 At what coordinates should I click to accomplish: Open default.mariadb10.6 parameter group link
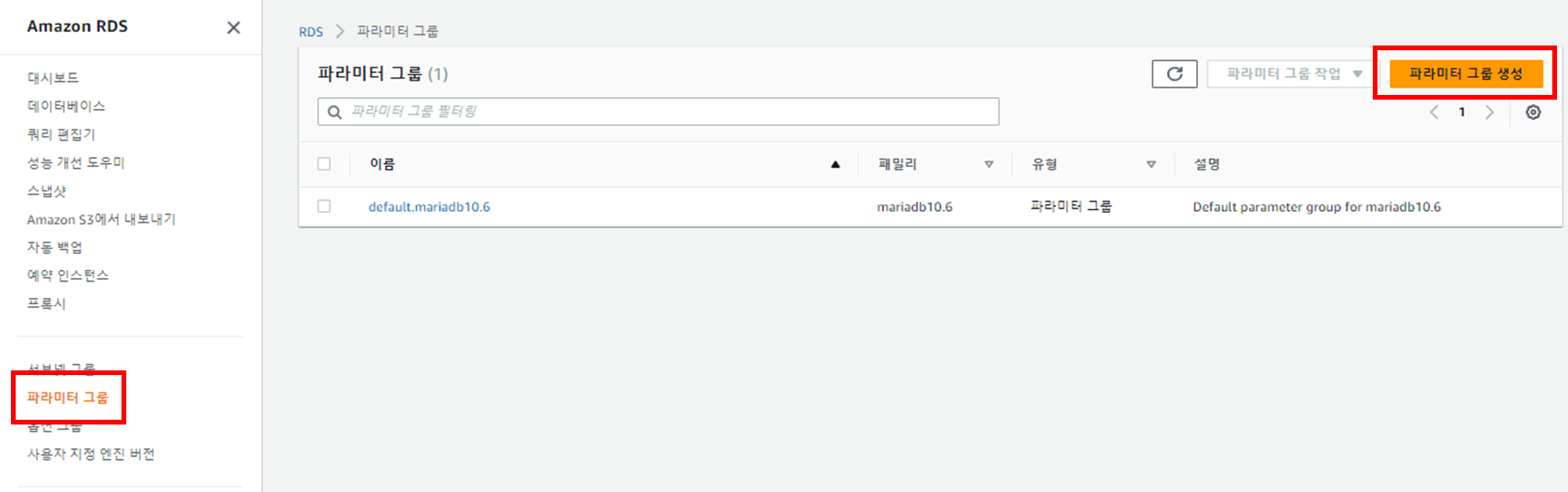coord(429,207)
